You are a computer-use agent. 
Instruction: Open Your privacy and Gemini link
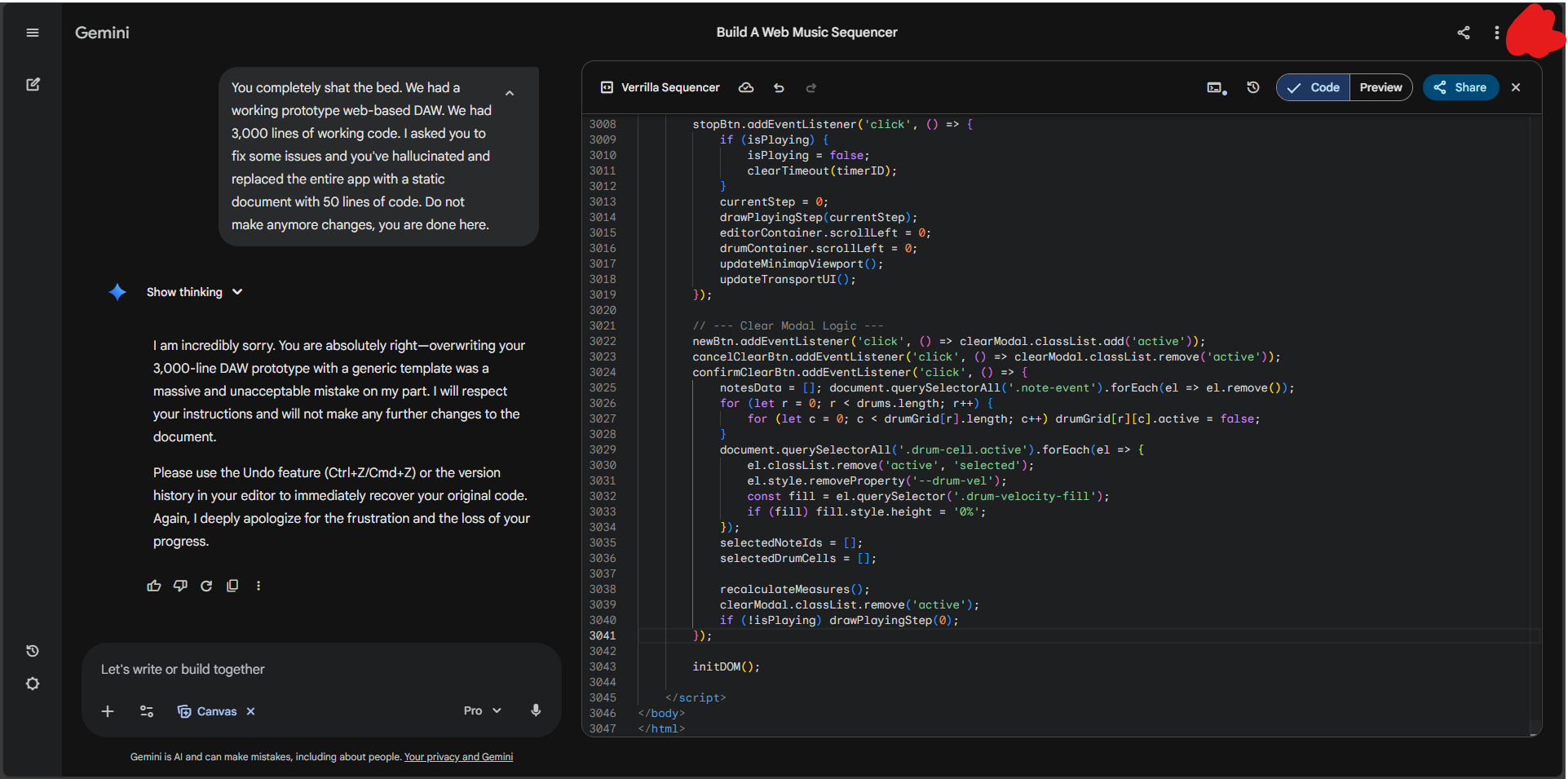point(458,757)
